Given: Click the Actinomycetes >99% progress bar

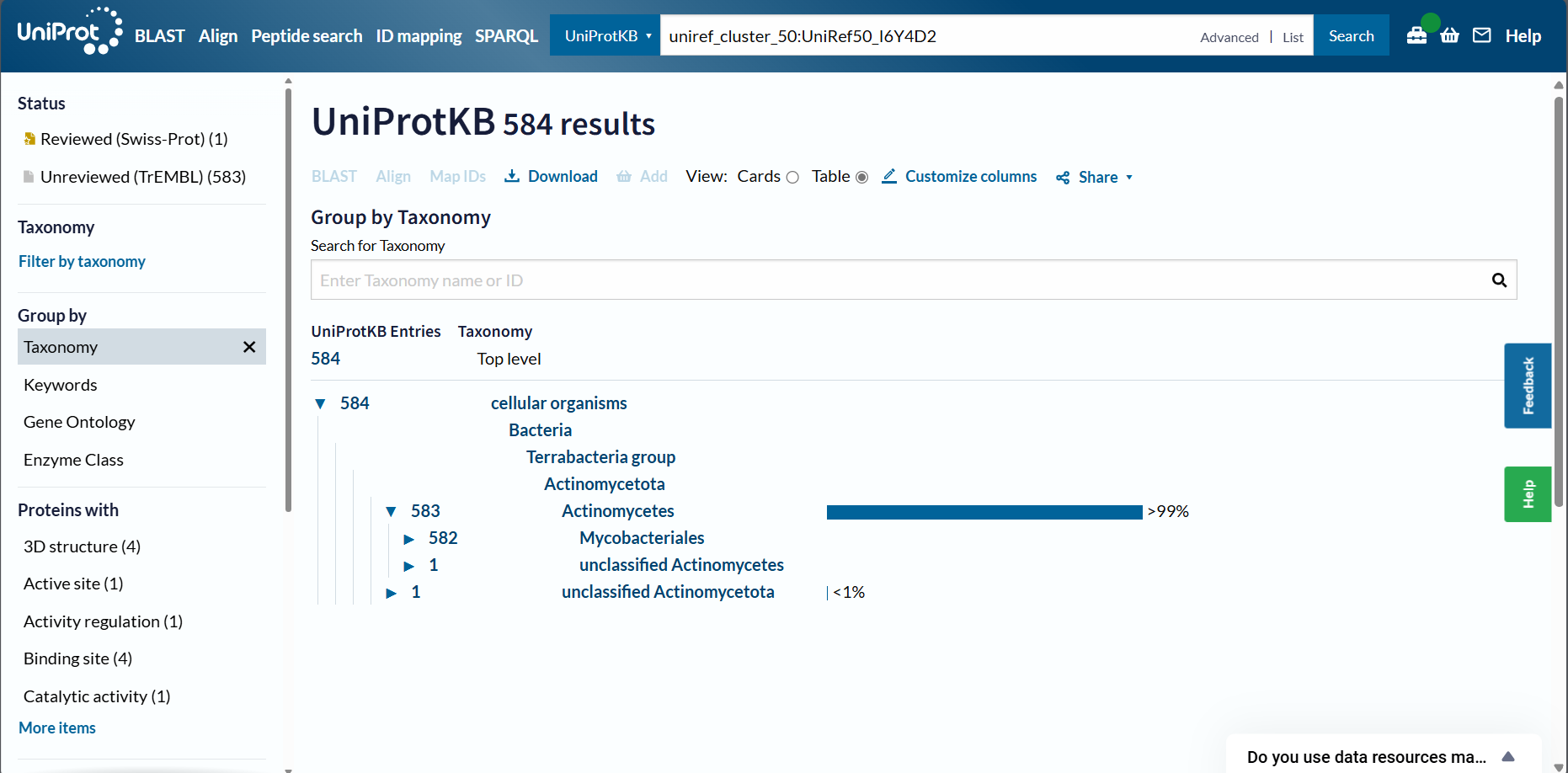Looking at the screenshot, I should 984,512.
